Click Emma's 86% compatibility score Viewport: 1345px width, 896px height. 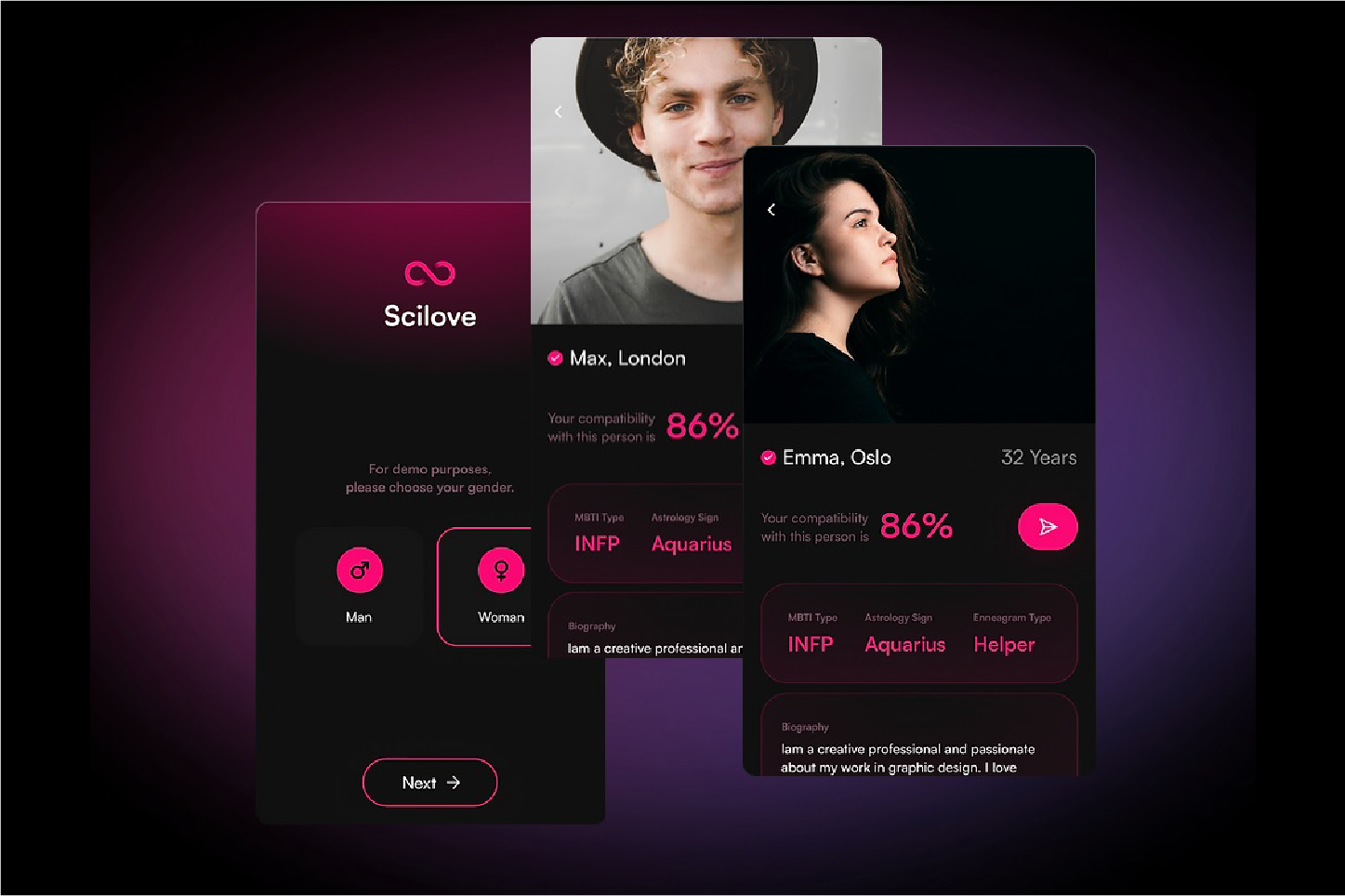(x=916, y=526)
